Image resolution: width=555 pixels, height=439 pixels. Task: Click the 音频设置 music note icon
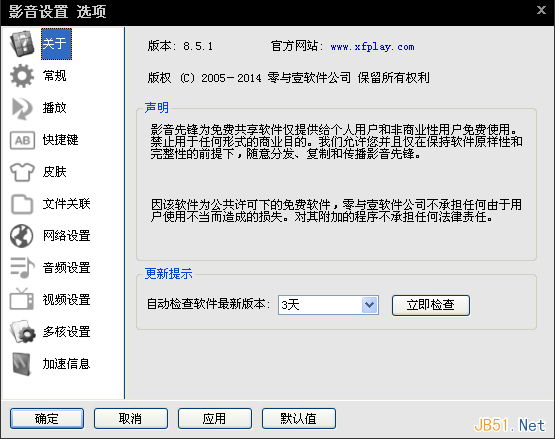(22, 268)
